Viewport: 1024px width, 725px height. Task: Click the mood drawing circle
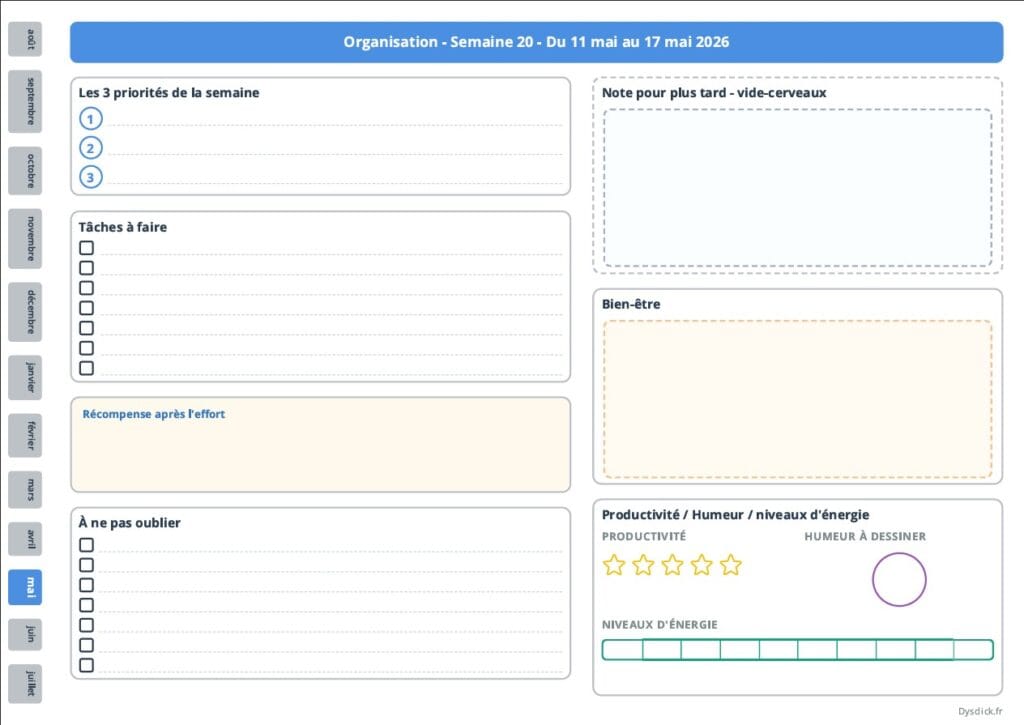[899, 579]
